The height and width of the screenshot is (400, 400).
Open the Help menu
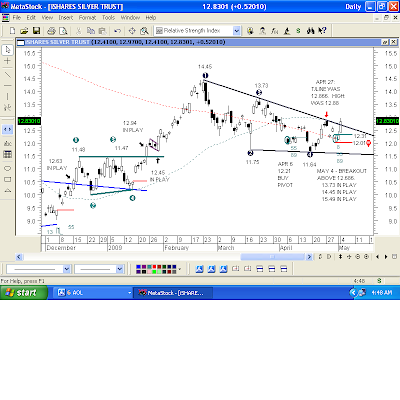151,18
